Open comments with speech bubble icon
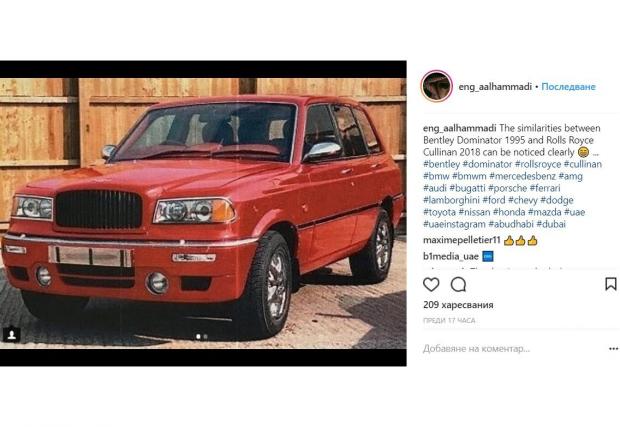The height and width of the screenshot is (427, 620). tap(458, 284)
